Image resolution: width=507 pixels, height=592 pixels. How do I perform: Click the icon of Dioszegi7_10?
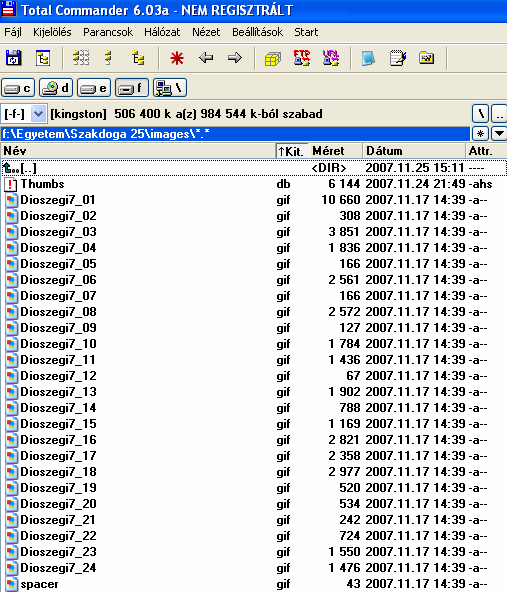coord(11,344)
